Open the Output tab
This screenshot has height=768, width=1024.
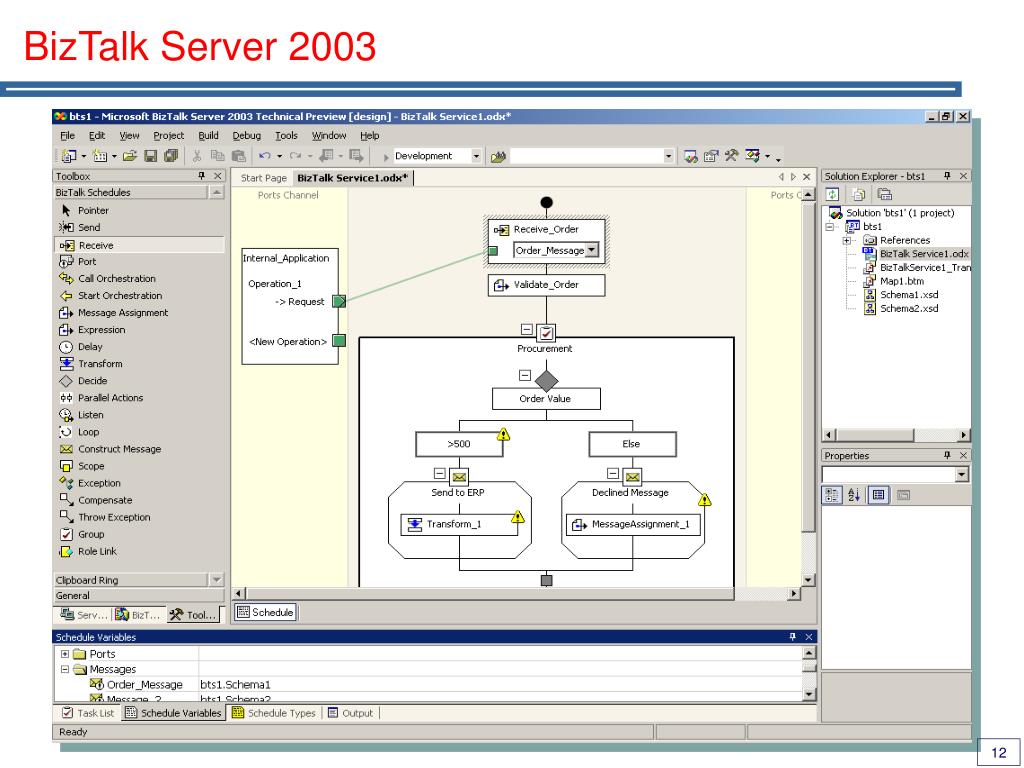[x=351, y=713]
